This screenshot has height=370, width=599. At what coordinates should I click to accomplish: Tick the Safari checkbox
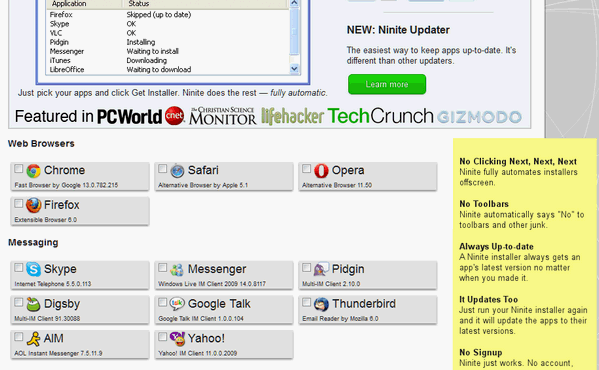point(162,168)
